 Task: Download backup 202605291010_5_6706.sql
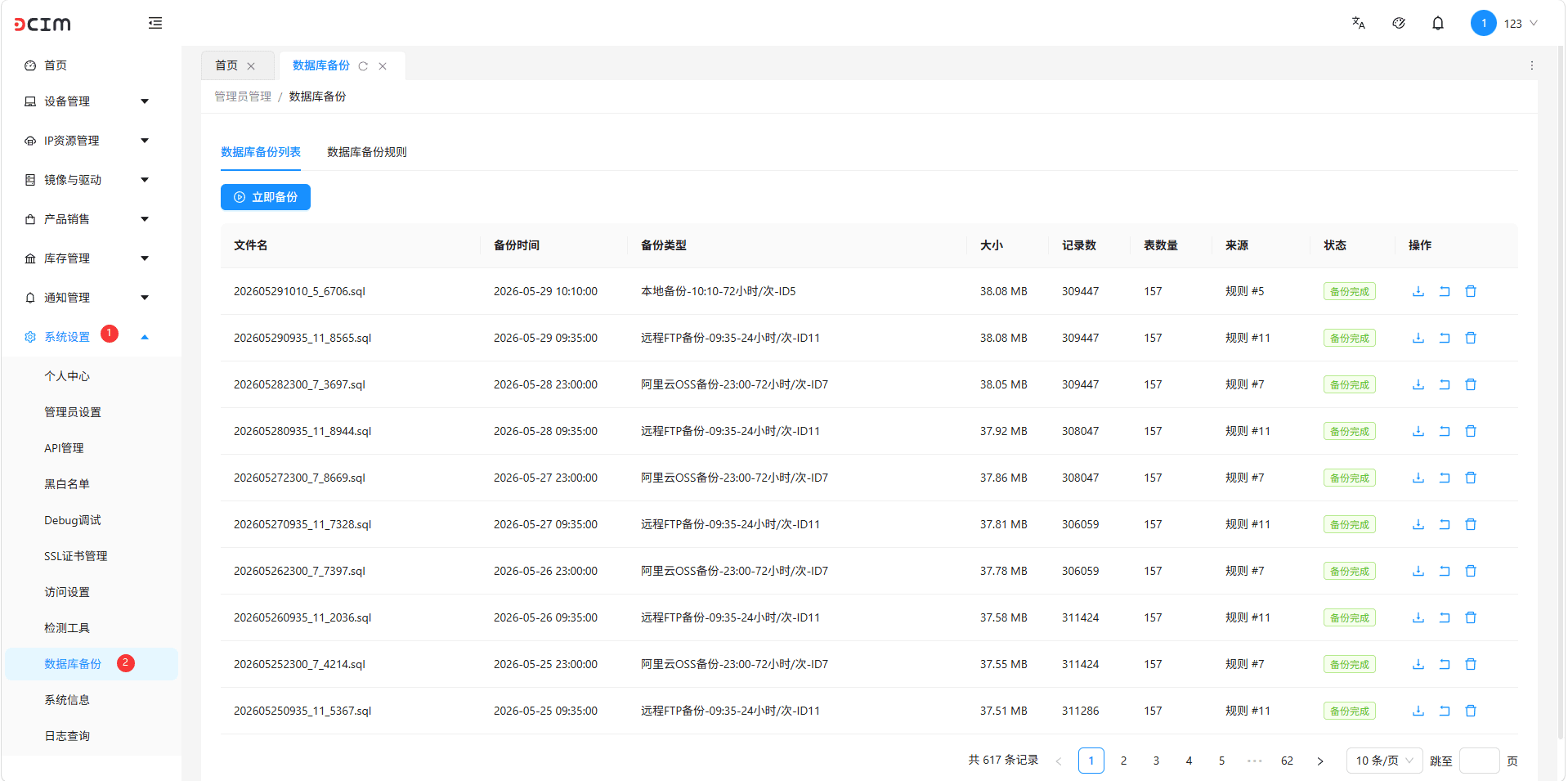[1418, 291]
